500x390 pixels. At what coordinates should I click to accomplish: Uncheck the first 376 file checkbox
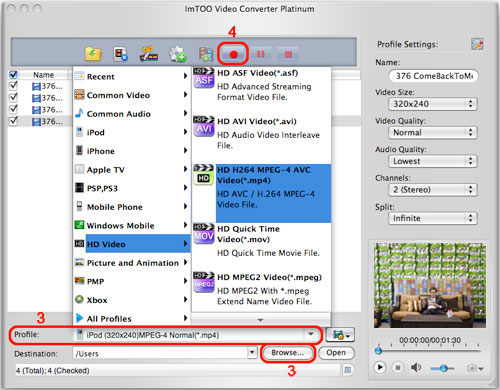click(x=13, y=86)
